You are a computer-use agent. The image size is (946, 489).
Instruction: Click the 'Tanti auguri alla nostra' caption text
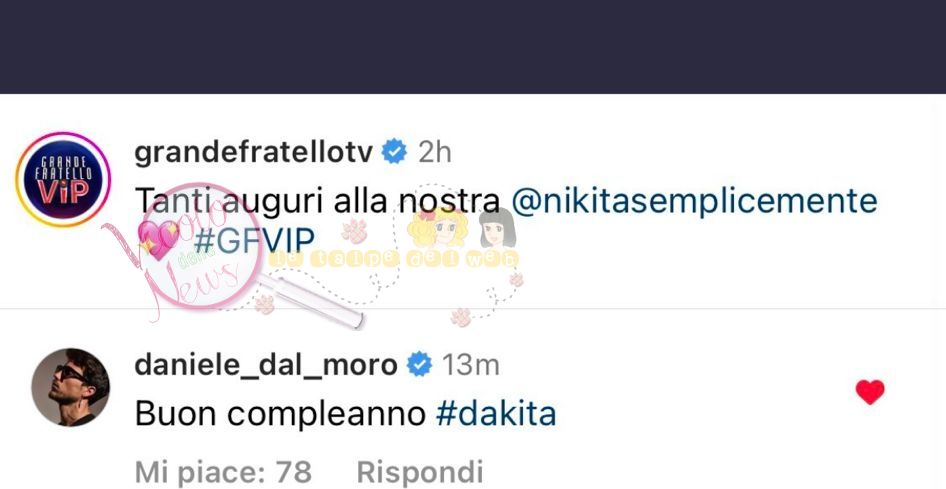(x=317, y=201)
